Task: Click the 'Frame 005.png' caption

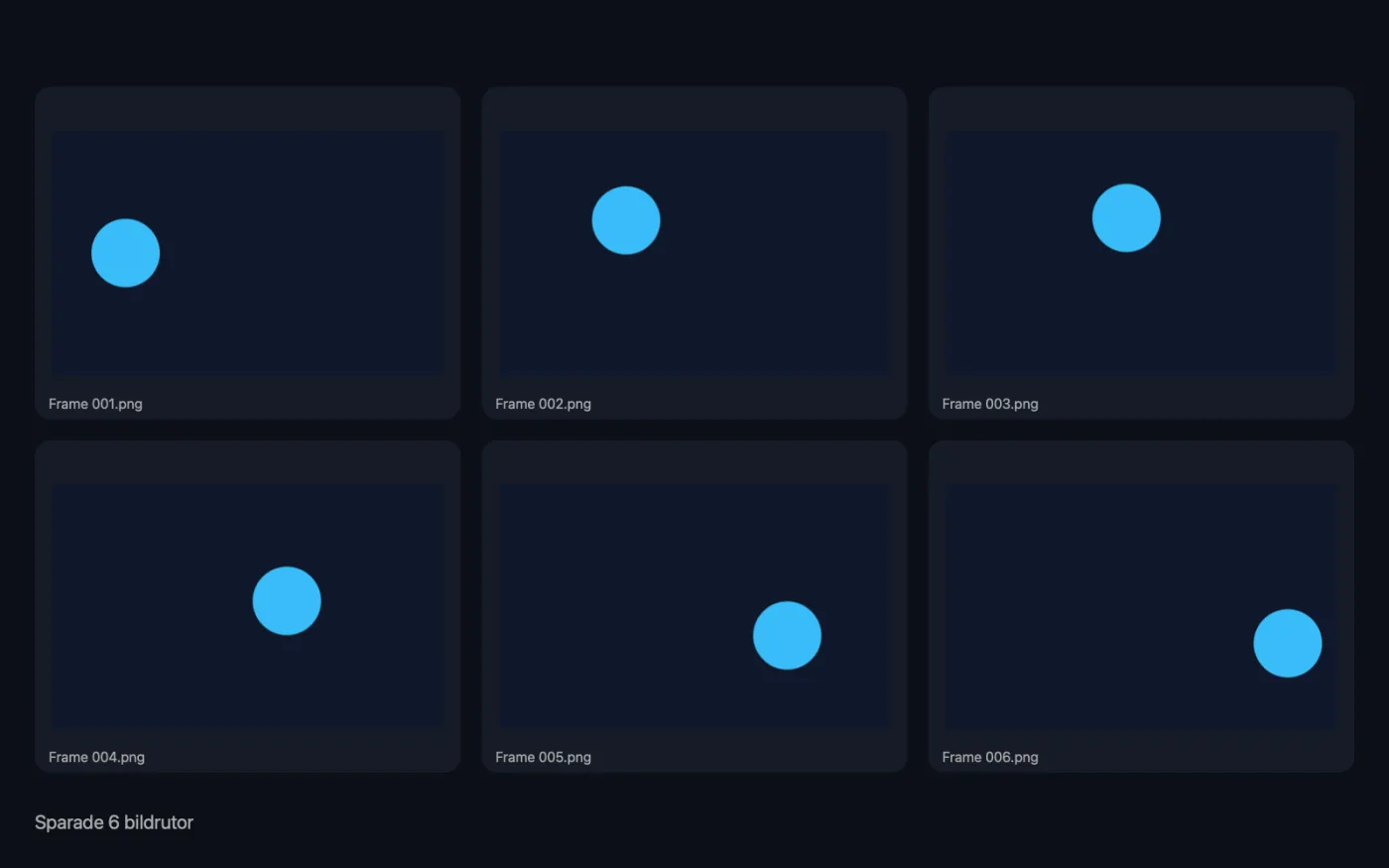Action: pos(543,757)
